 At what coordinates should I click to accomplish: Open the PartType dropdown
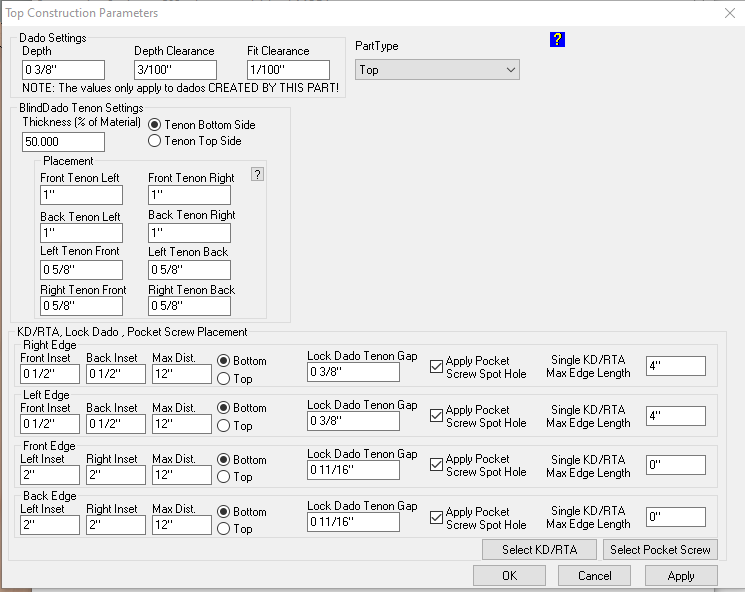[x=437, y=70]
